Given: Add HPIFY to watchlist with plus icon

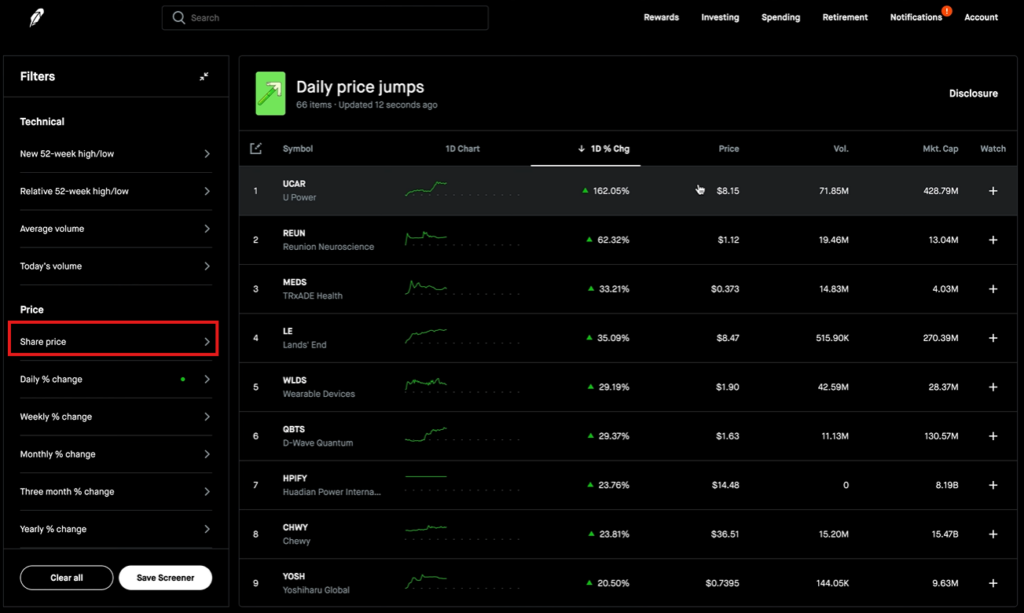Looking at the screenshot, I should 993,484.
